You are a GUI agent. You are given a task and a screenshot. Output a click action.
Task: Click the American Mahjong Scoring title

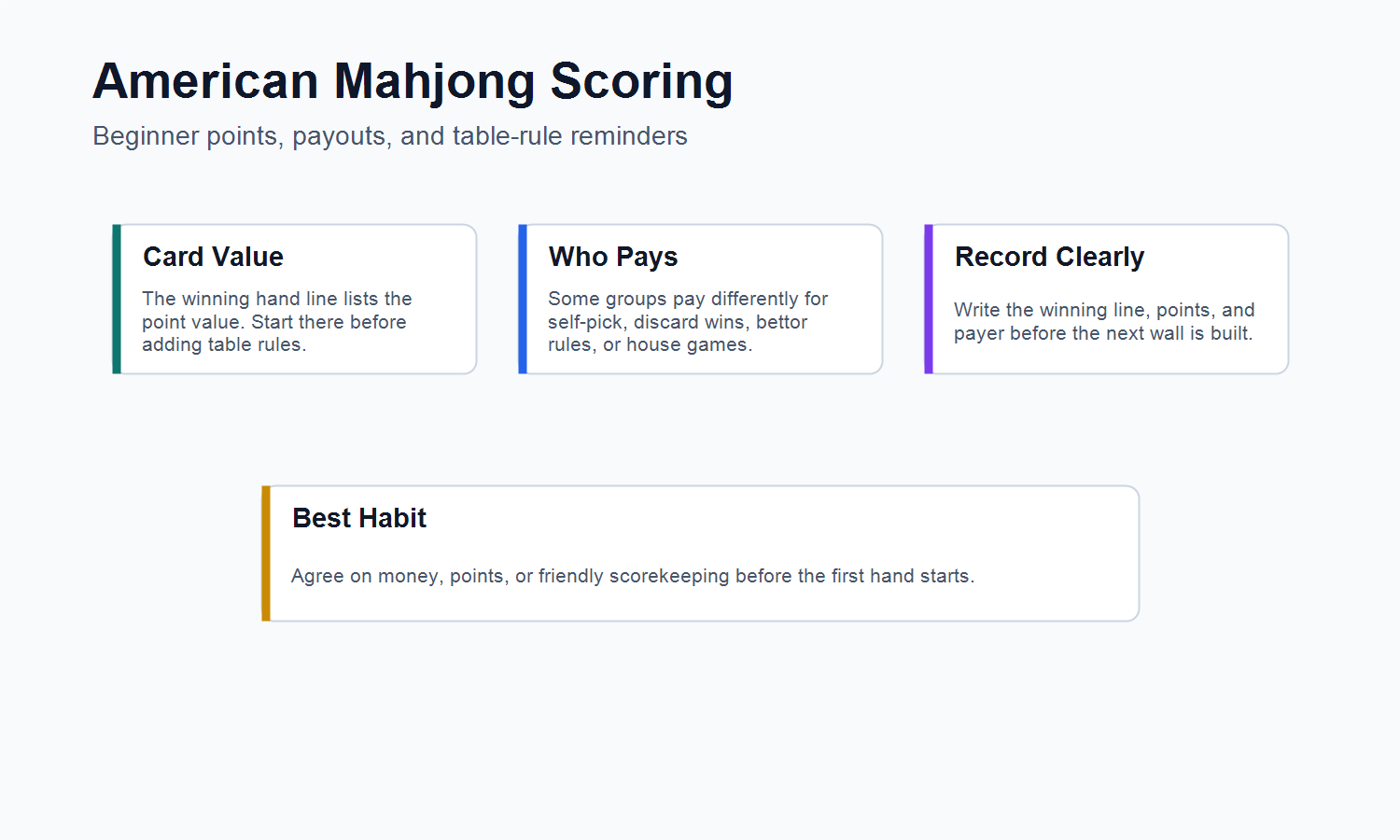413,81
